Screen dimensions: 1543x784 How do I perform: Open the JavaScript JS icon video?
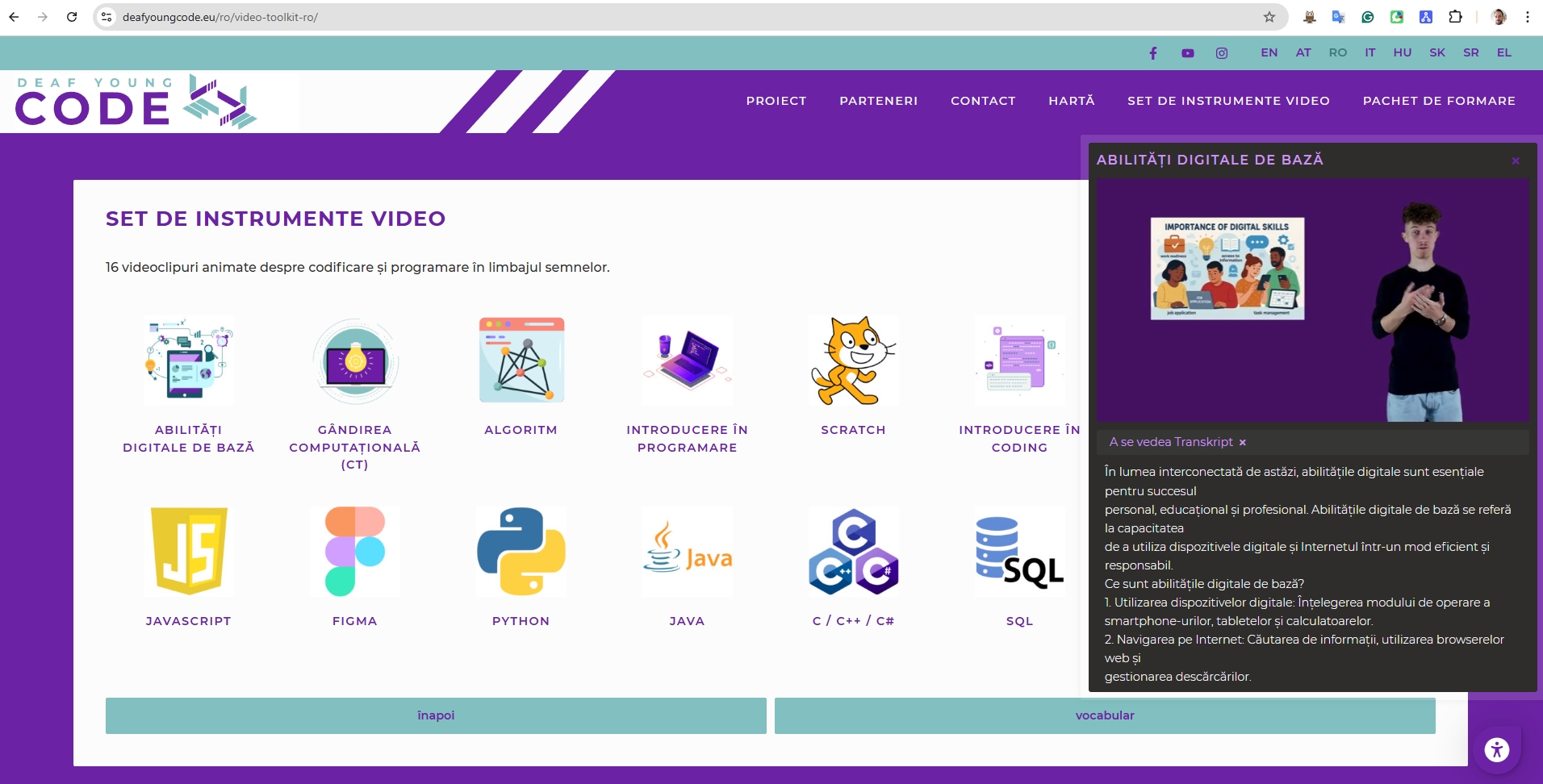point(189,552)
